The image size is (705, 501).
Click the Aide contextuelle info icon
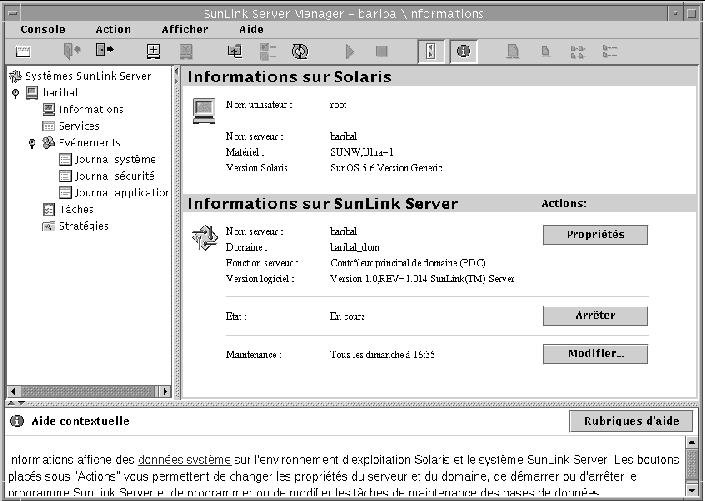17,421
